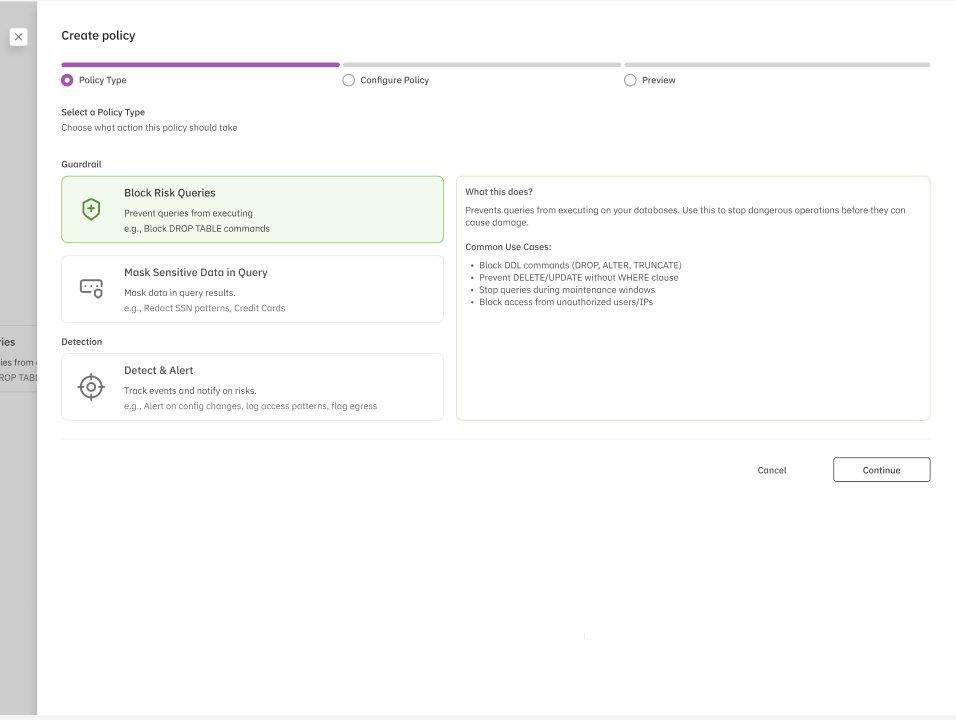Jump to the "Configure Policy" step label

click(x=394, y=80)
